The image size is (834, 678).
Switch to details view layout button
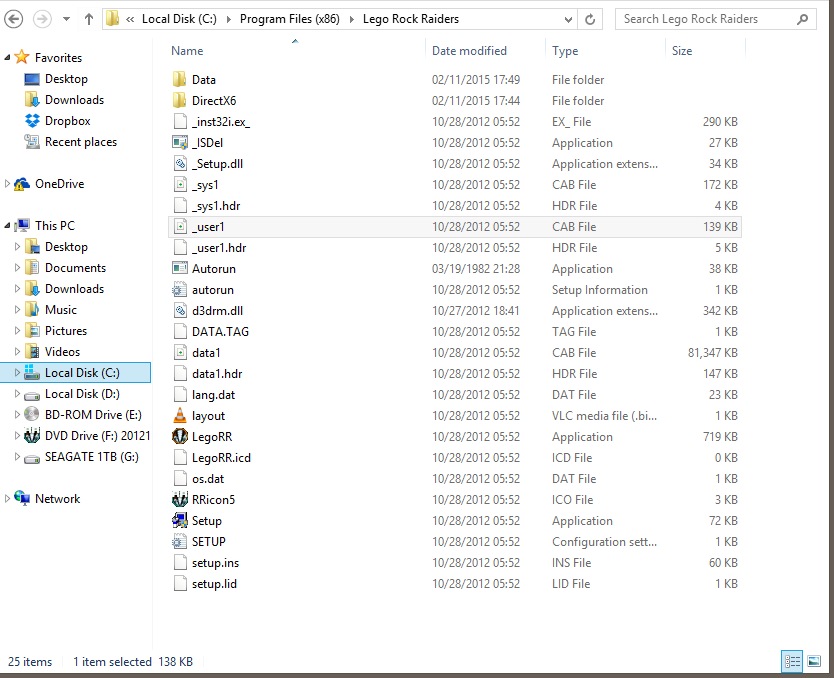pos(793,662)
